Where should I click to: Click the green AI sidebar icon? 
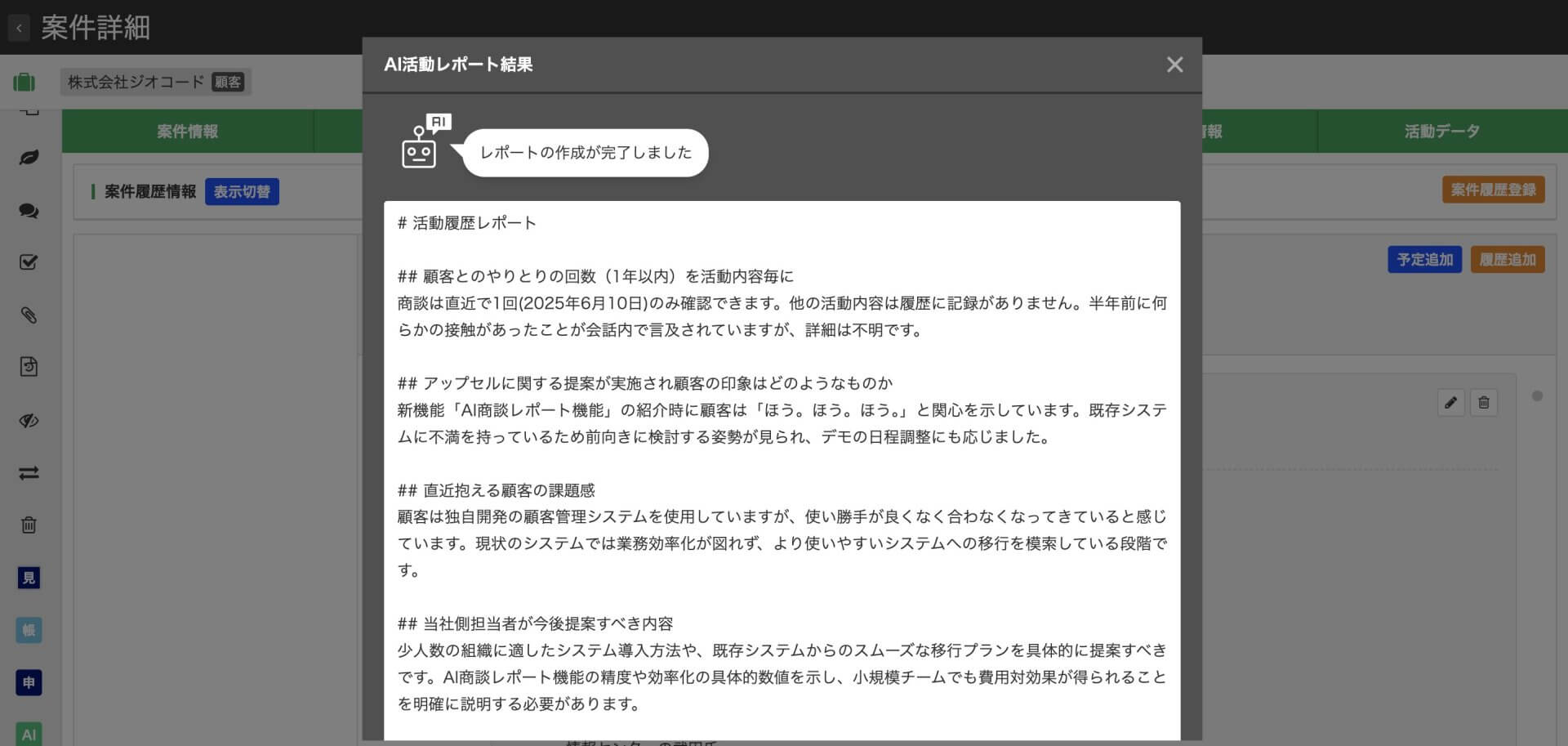click(29, 734)
